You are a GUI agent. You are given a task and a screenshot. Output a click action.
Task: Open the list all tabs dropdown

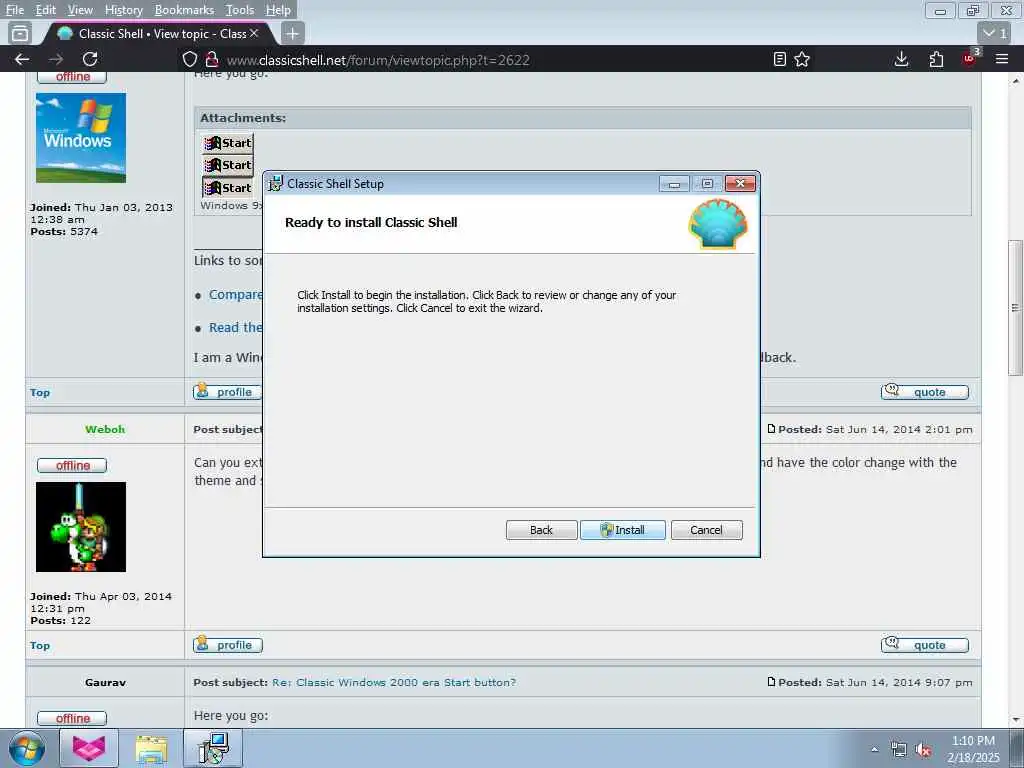pos(995,33)
